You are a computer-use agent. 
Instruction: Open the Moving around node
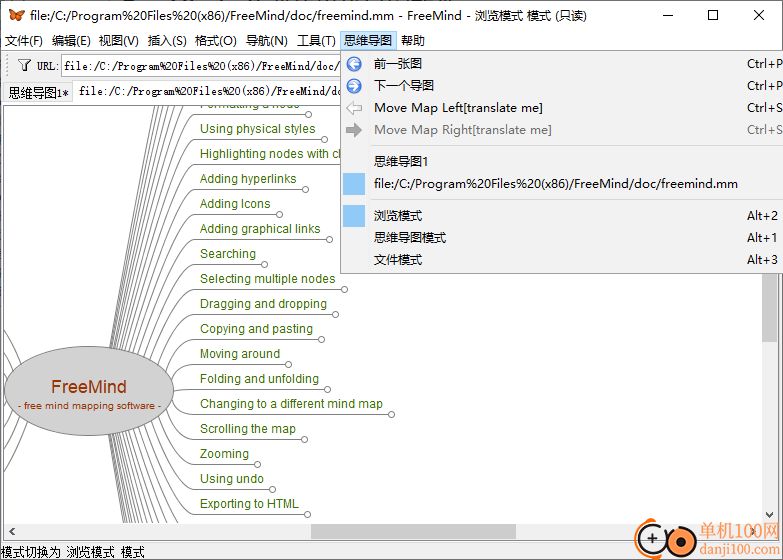pyautogui.click(x=240, y=354)
